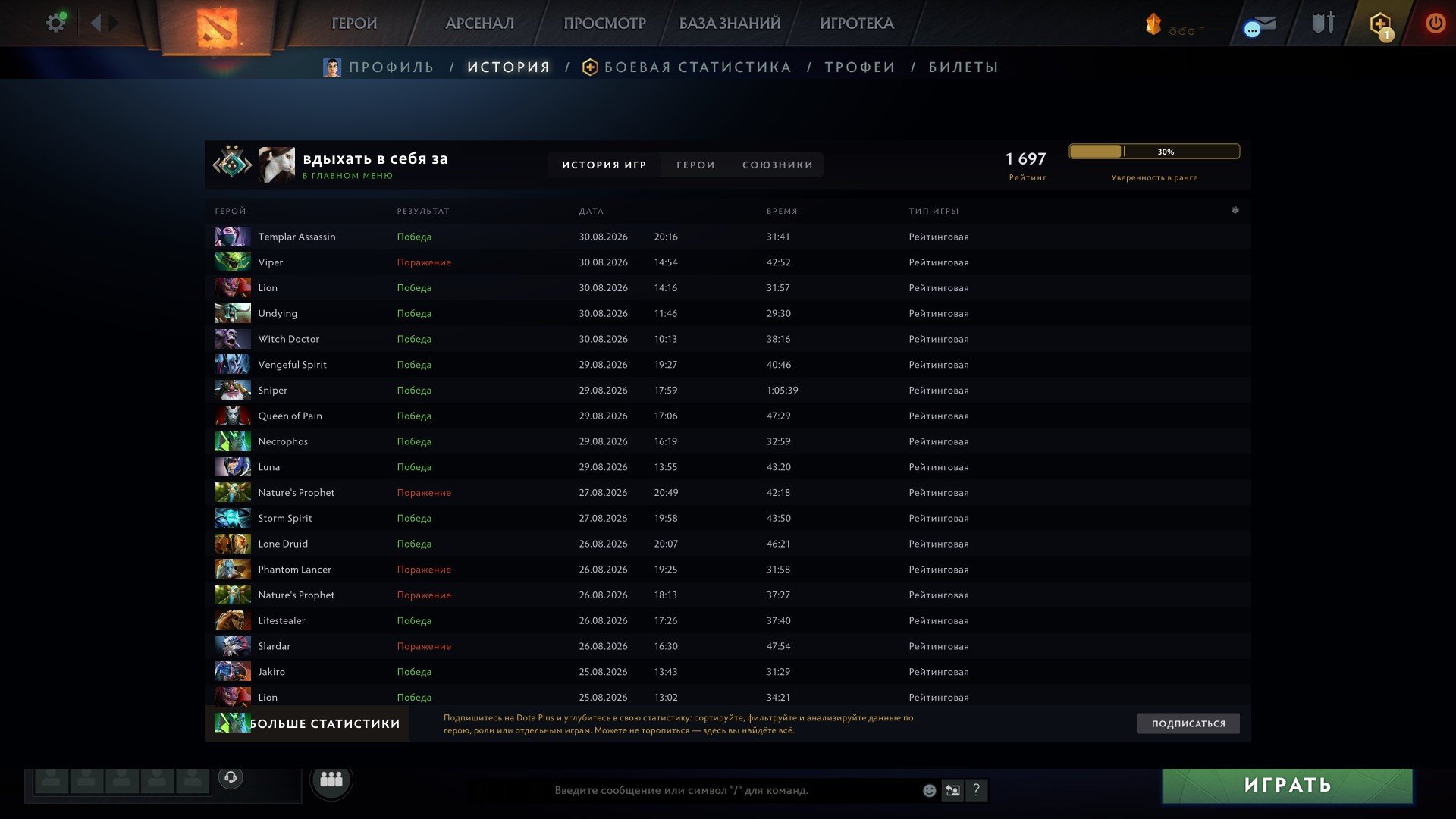This screenshot has width=1456, height=819.
Task: Go back using the left arrow
Action: pos(96,23)
